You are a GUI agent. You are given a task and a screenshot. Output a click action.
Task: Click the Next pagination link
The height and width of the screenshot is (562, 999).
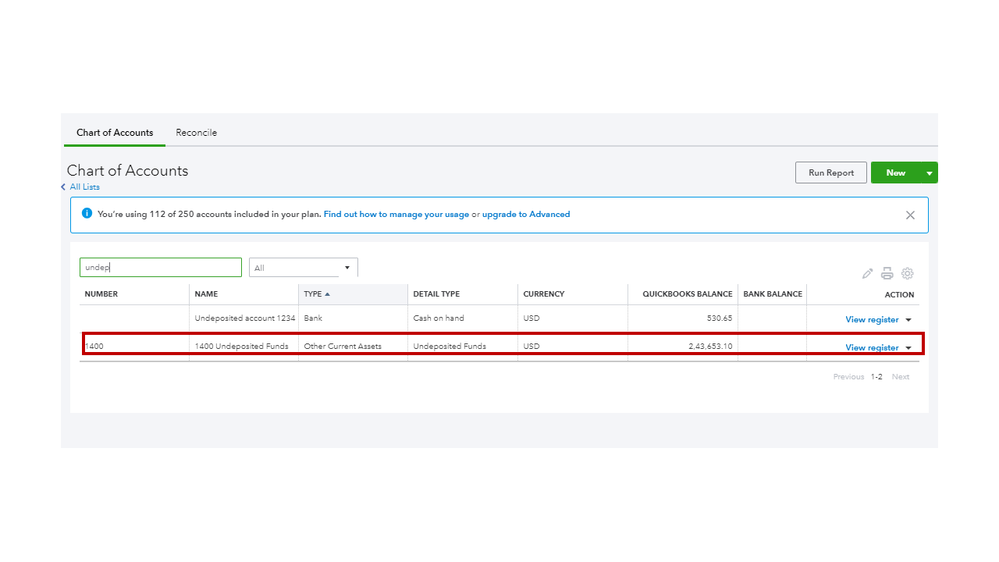coord(900,377)
